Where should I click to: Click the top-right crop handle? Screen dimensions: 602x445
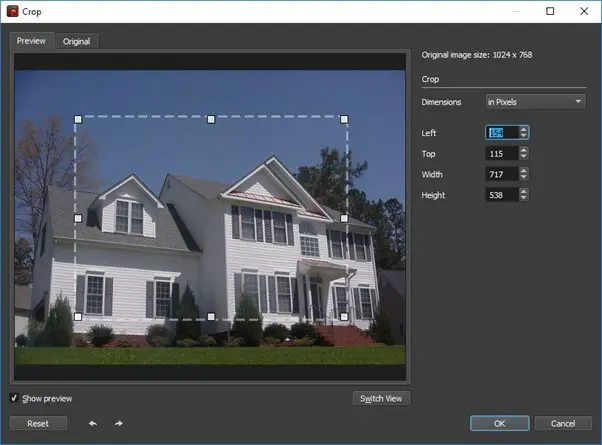tap(344, 119)
